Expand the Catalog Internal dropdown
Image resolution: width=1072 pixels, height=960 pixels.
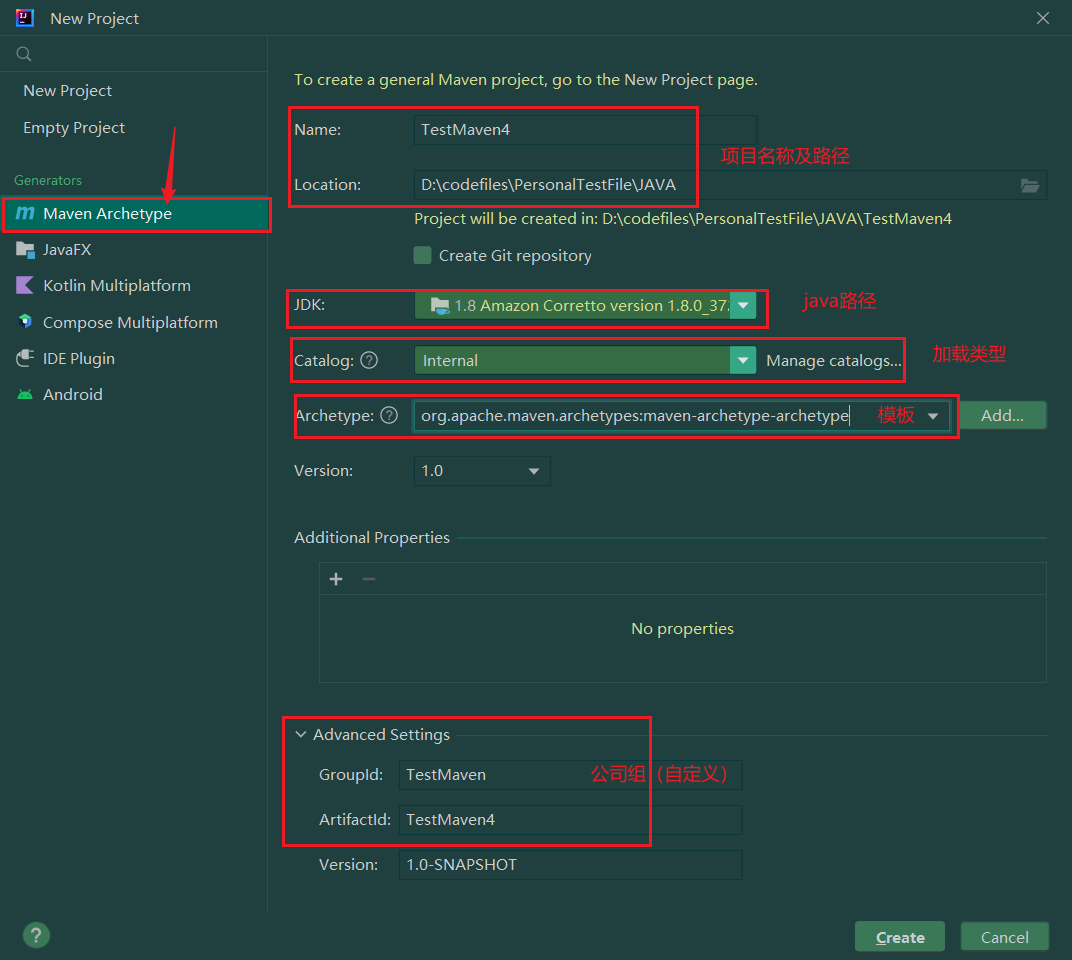742,360
